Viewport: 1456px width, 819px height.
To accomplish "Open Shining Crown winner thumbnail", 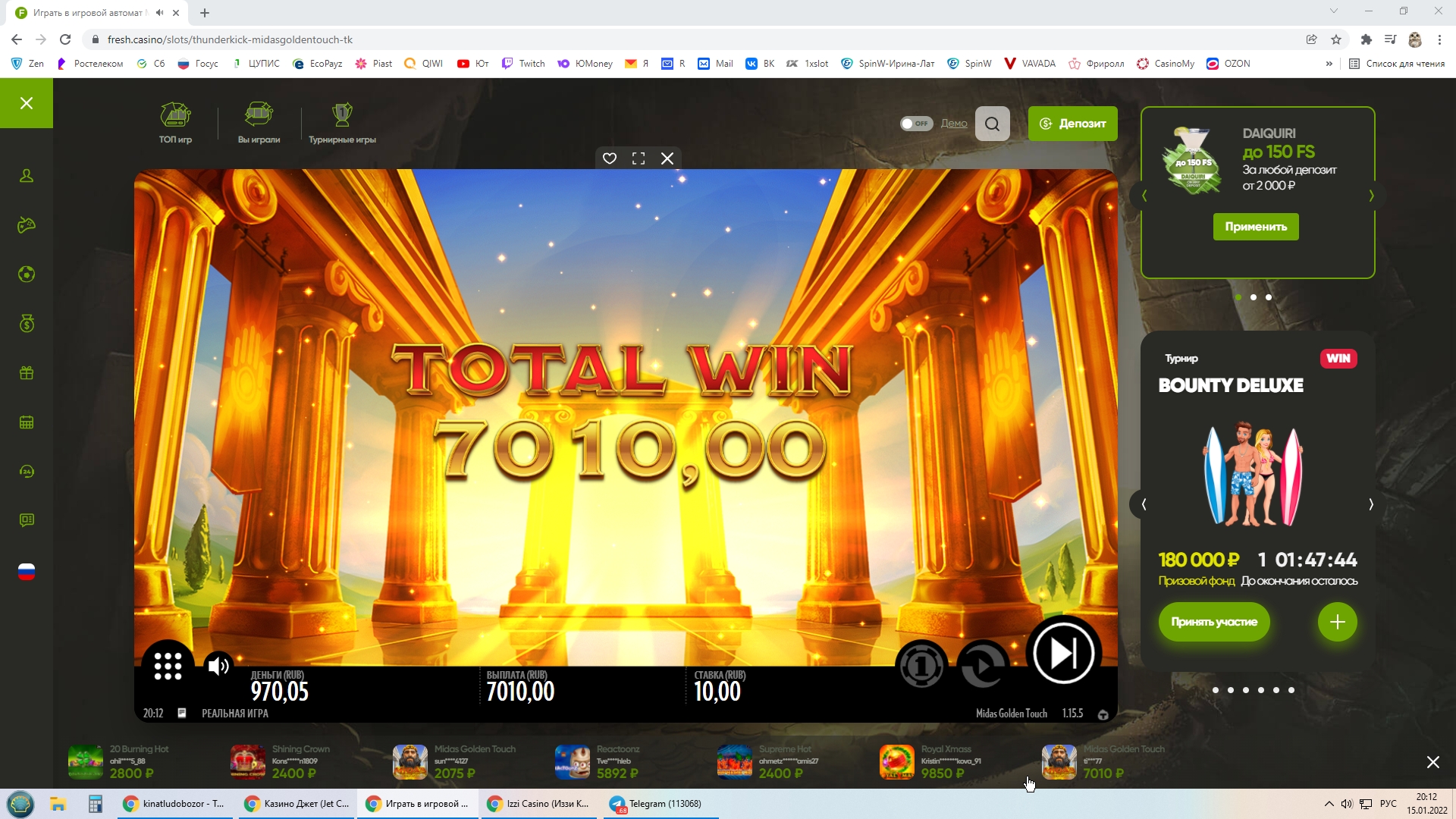I will pyautogui.click(x=248, y=762).
